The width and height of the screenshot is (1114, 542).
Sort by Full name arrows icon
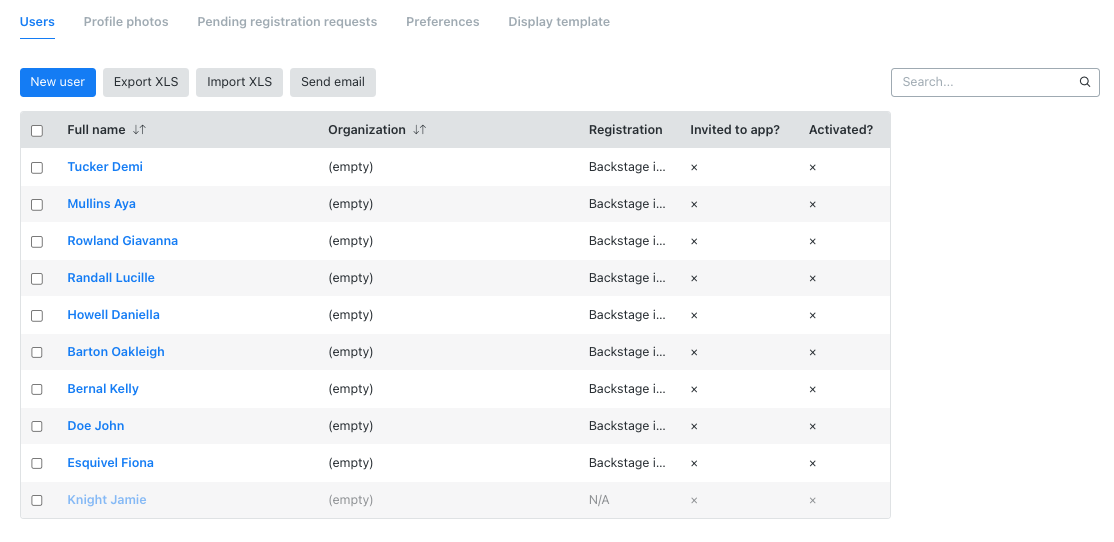(x=139, y=130)
